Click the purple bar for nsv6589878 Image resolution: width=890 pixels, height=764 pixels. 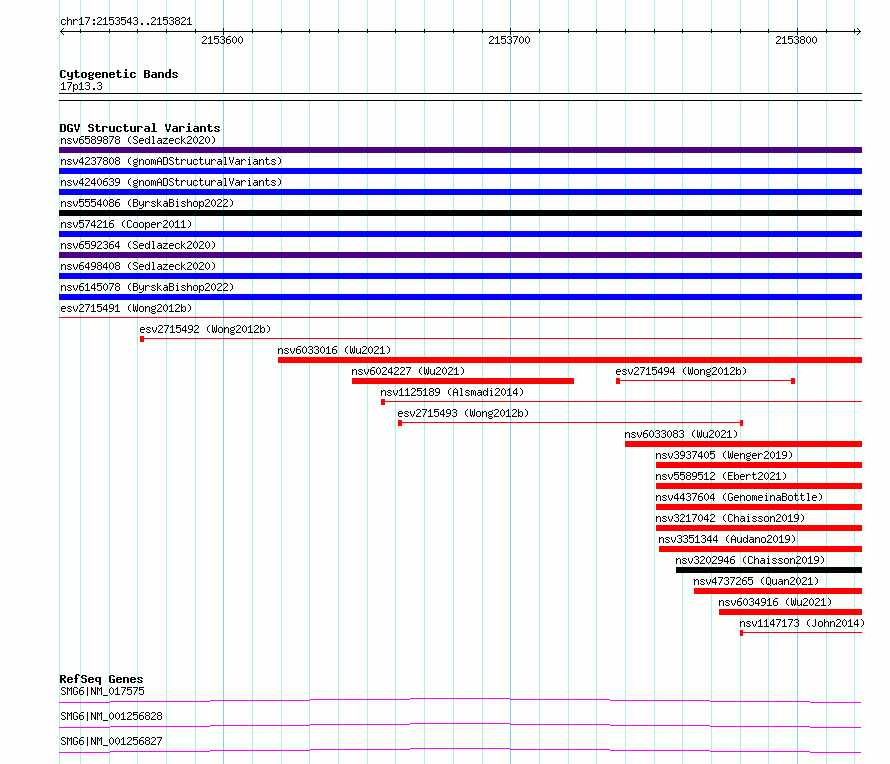(460, 150)
